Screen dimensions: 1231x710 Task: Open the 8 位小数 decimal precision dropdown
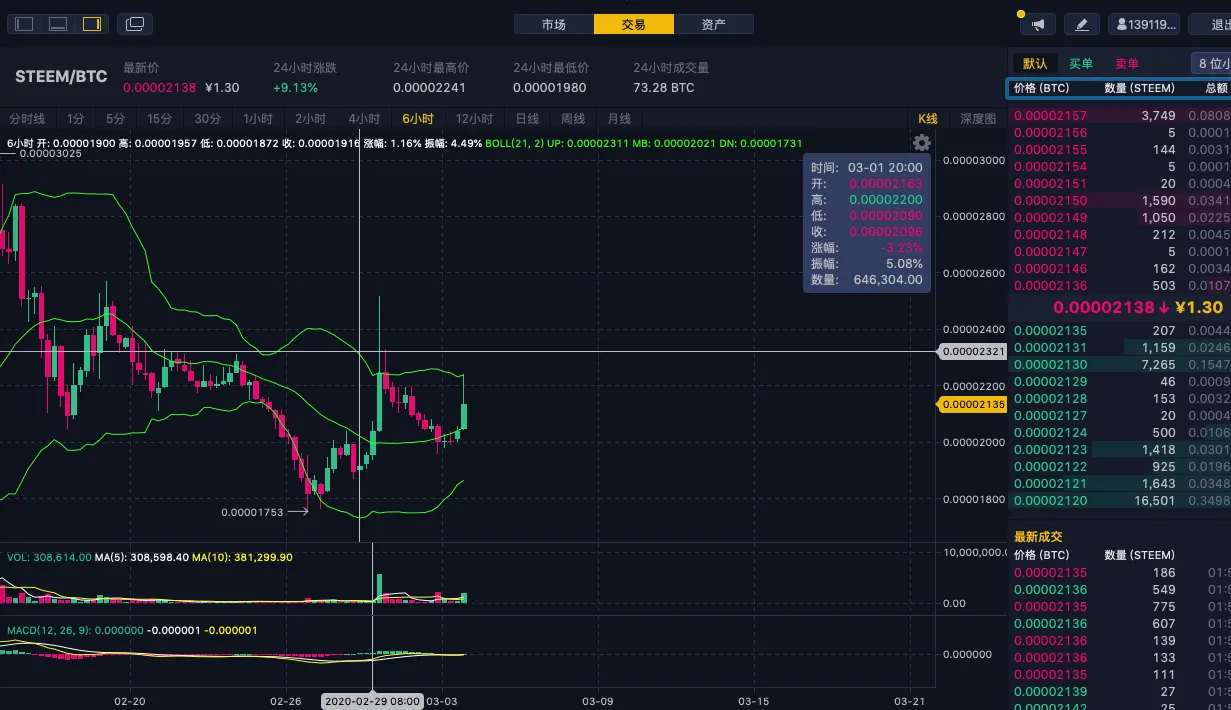(1211, 64)
